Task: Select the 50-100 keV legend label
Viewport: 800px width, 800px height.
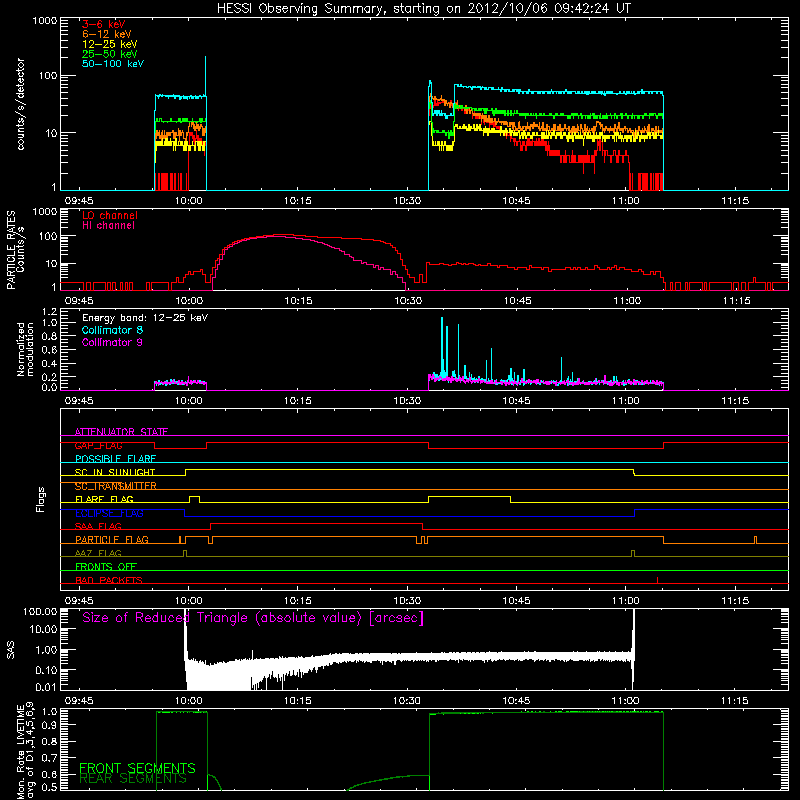Action: pyautogui.click(x=113, y=64)
